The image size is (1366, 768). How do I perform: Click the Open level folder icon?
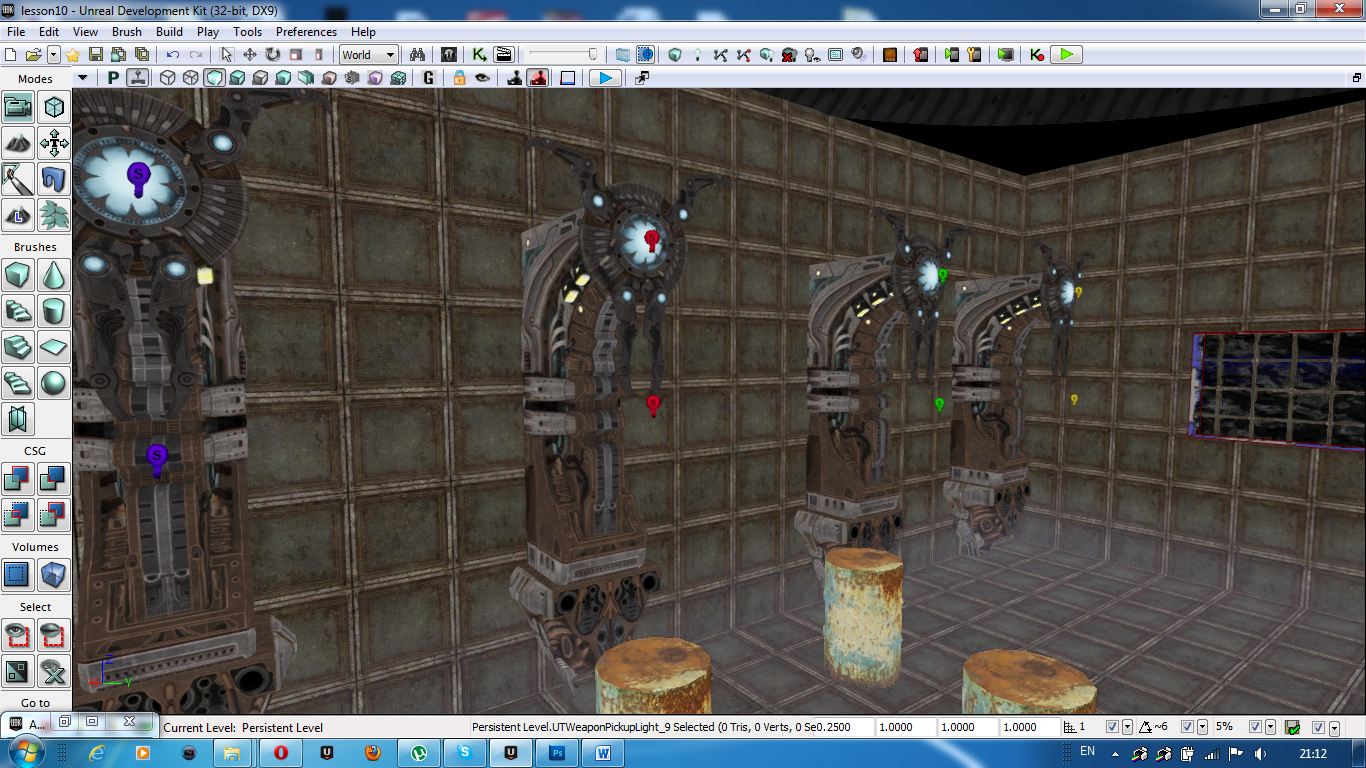[33, 55]
